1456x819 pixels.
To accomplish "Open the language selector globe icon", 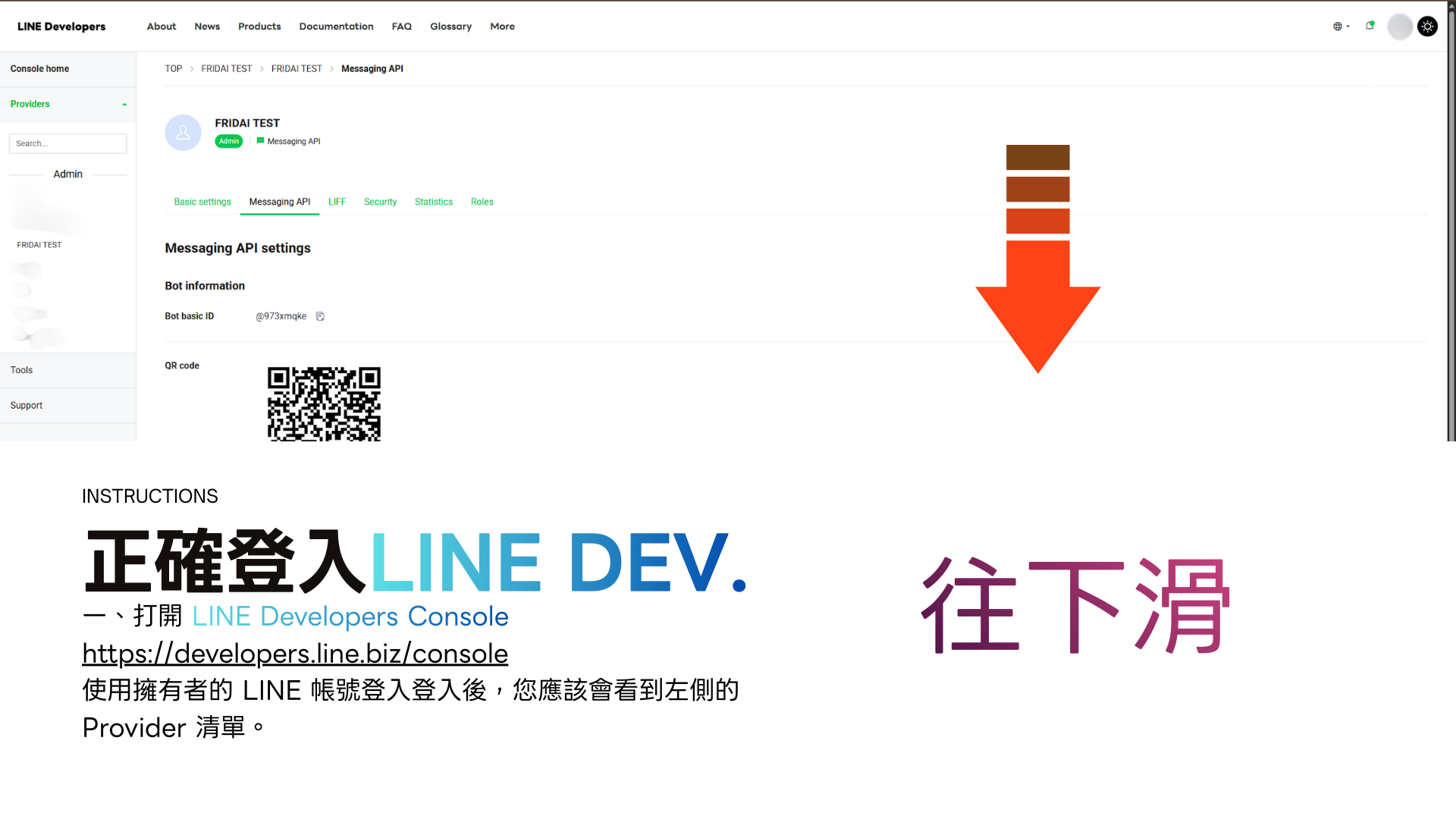I will [1337, 26].
